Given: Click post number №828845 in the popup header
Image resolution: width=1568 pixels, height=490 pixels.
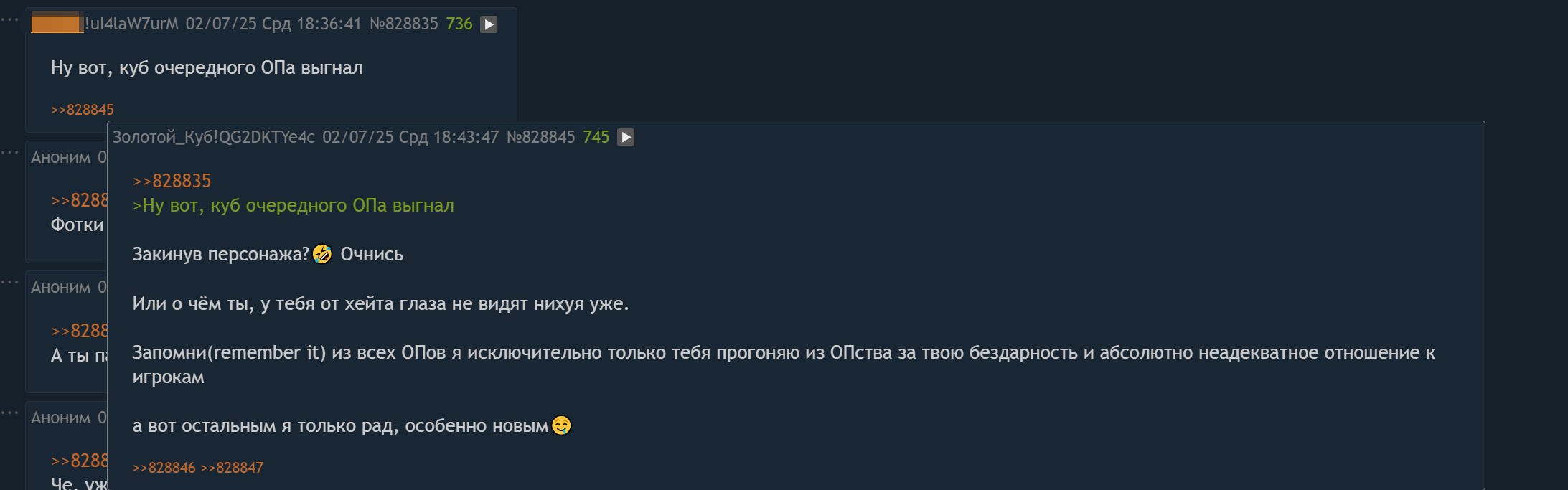Looking at the screenshot, I should click(540, 137).
